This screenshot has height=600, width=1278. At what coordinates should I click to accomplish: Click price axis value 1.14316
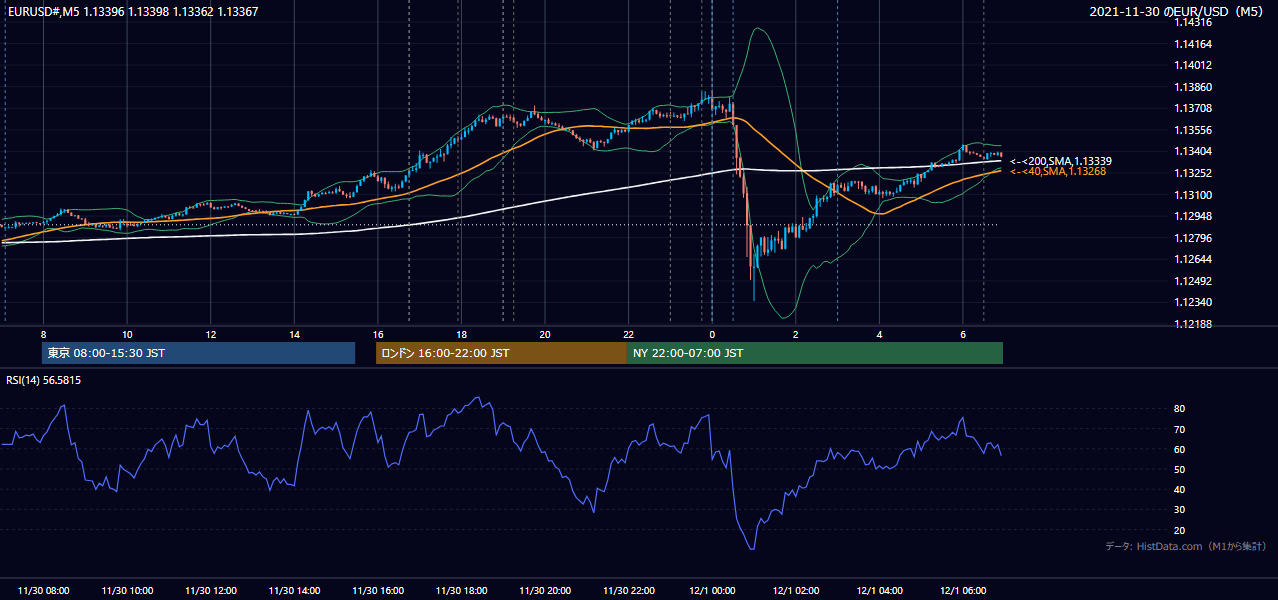click(1193, 23)
